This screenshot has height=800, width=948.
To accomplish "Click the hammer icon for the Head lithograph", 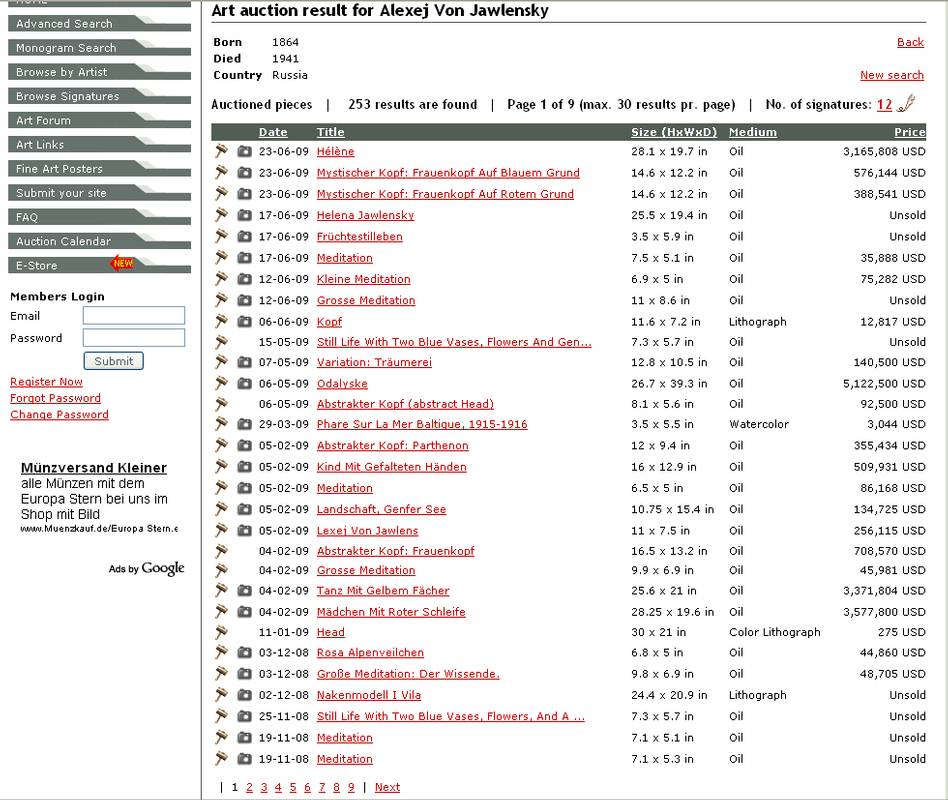I will click(221, 632).
